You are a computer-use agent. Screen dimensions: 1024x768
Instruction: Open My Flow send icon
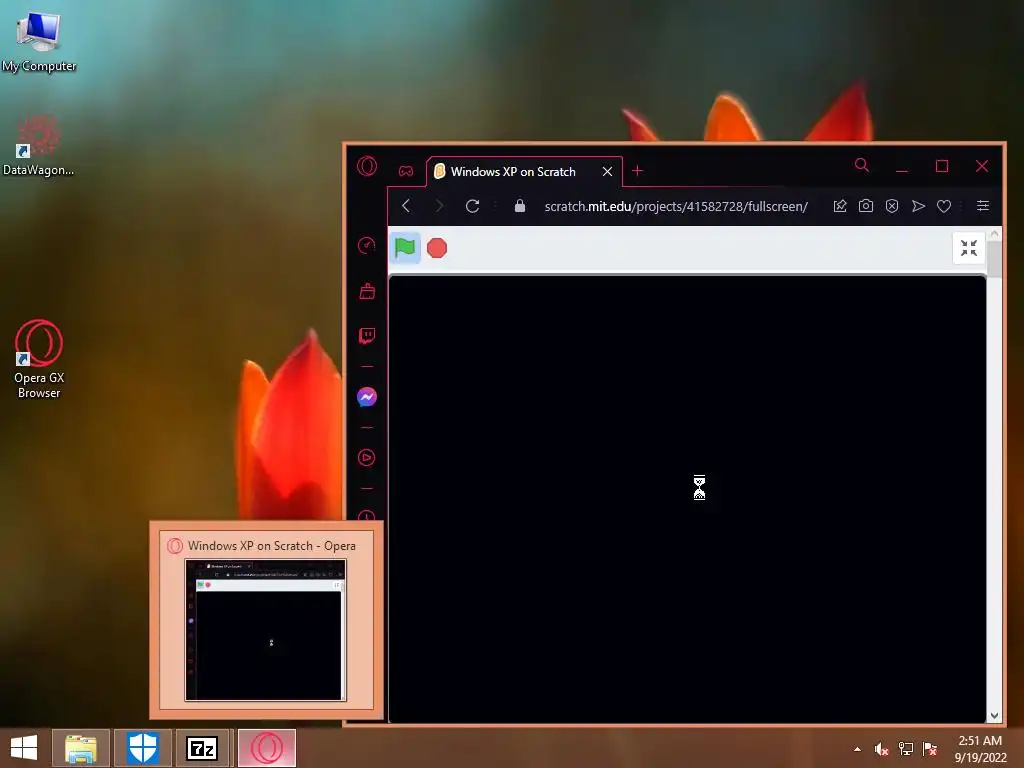point(918,206)
